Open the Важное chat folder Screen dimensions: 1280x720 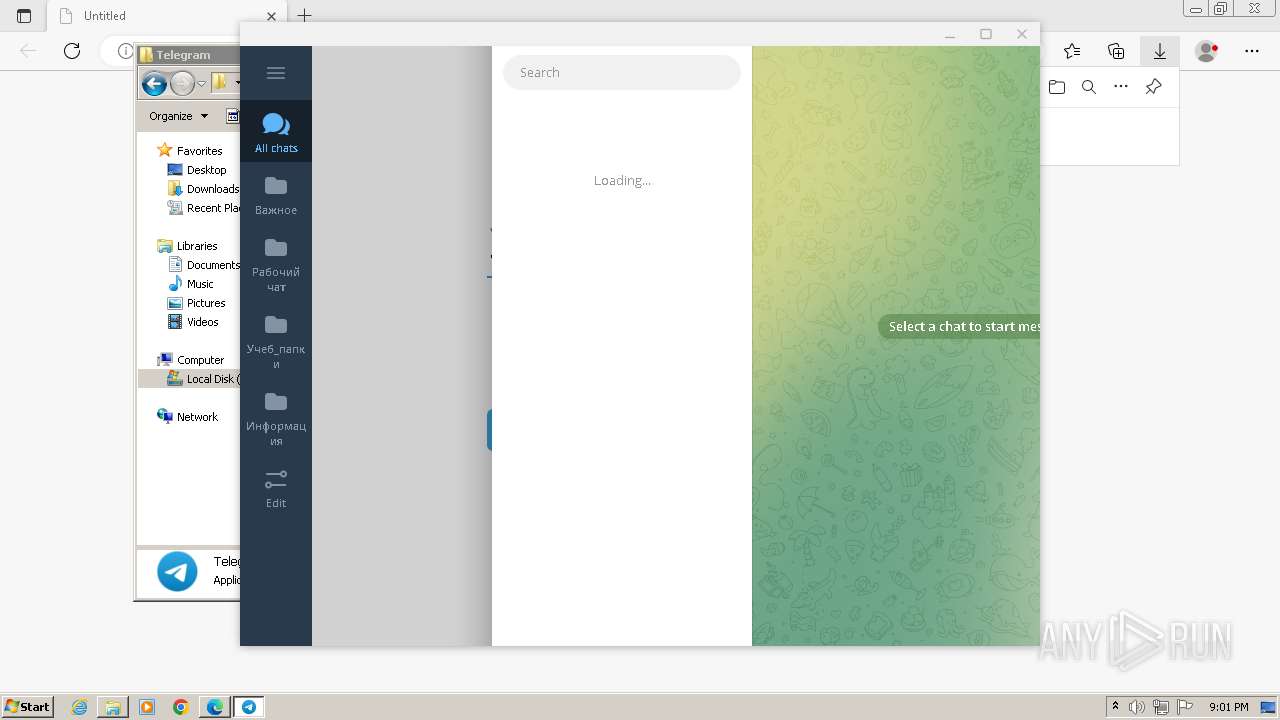point(276,194)
